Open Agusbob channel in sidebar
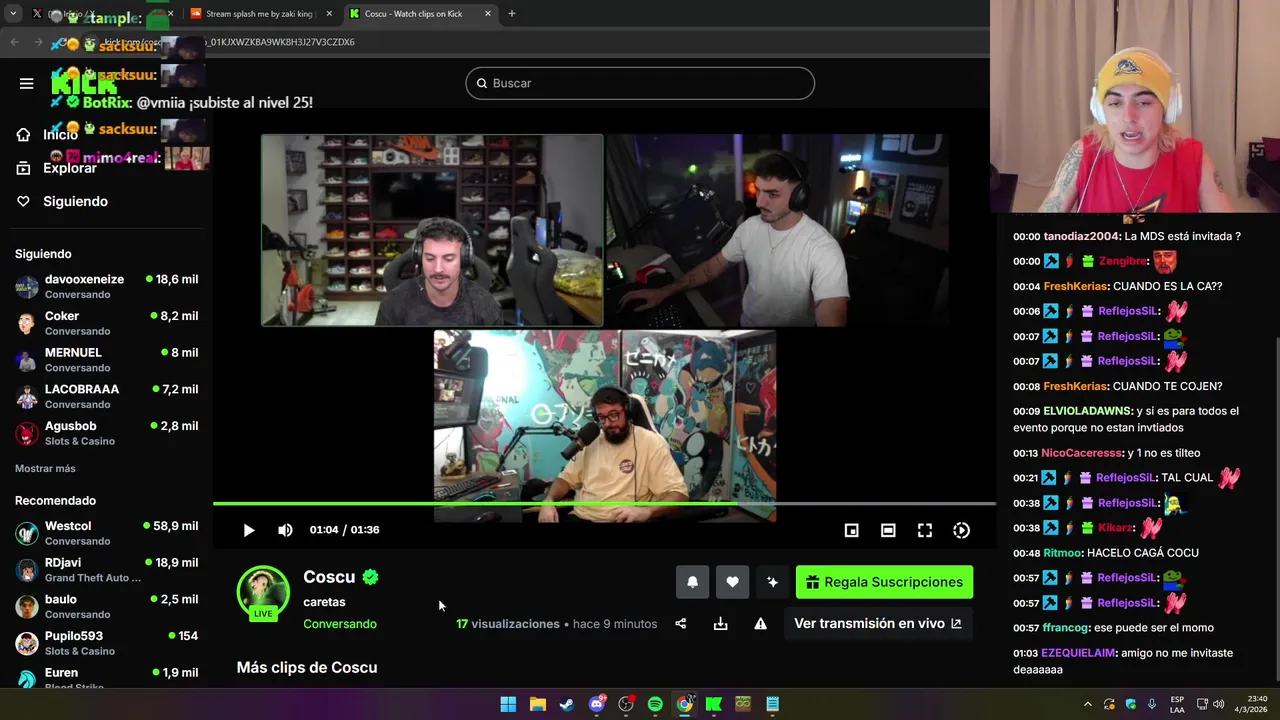The height and width of the screenshot is (720, 1280). 106,433
